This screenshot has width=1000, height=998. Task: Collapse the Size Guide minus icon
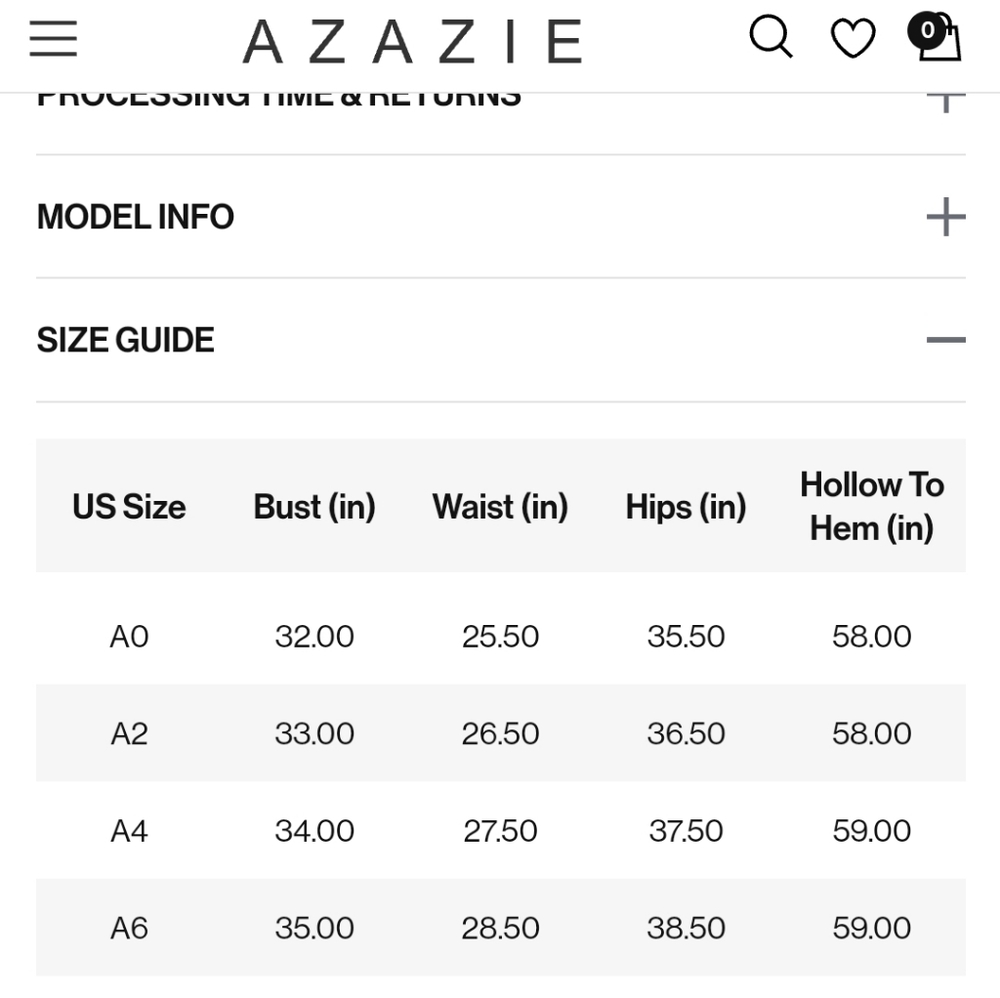pos(946,340)
